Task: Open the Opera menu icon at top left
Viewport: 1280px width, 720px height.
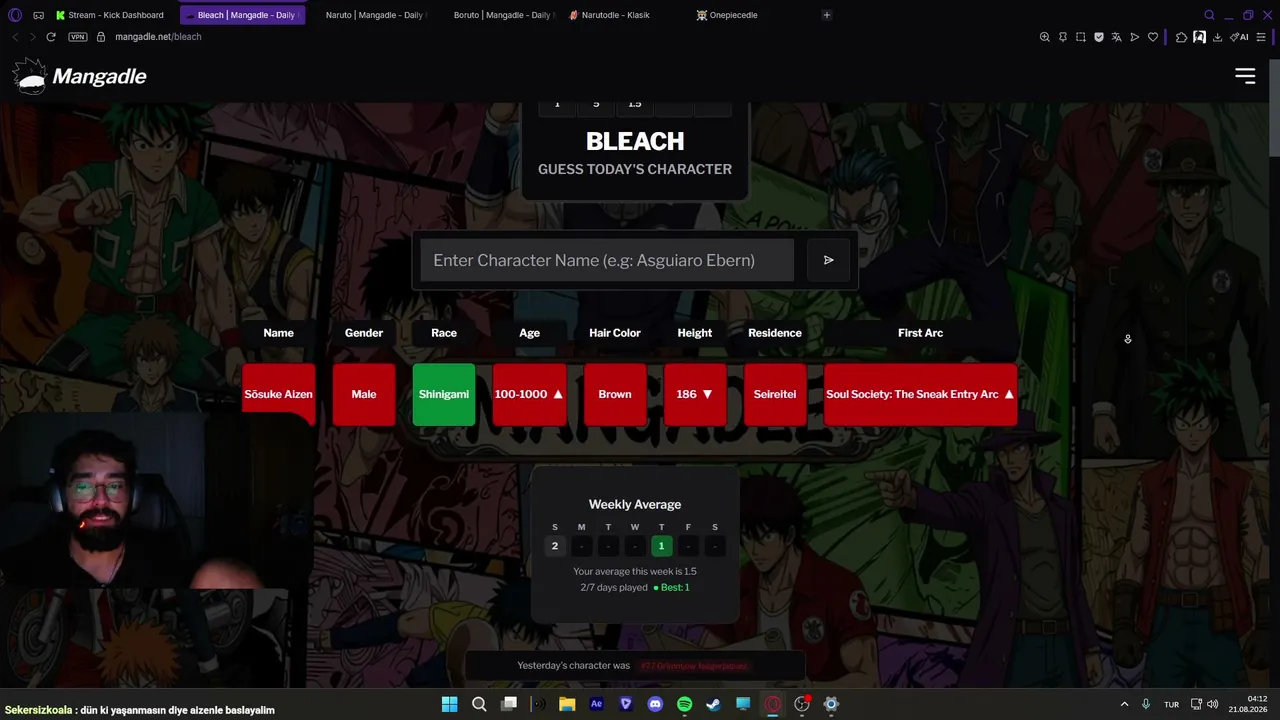Action: point(15,15)
